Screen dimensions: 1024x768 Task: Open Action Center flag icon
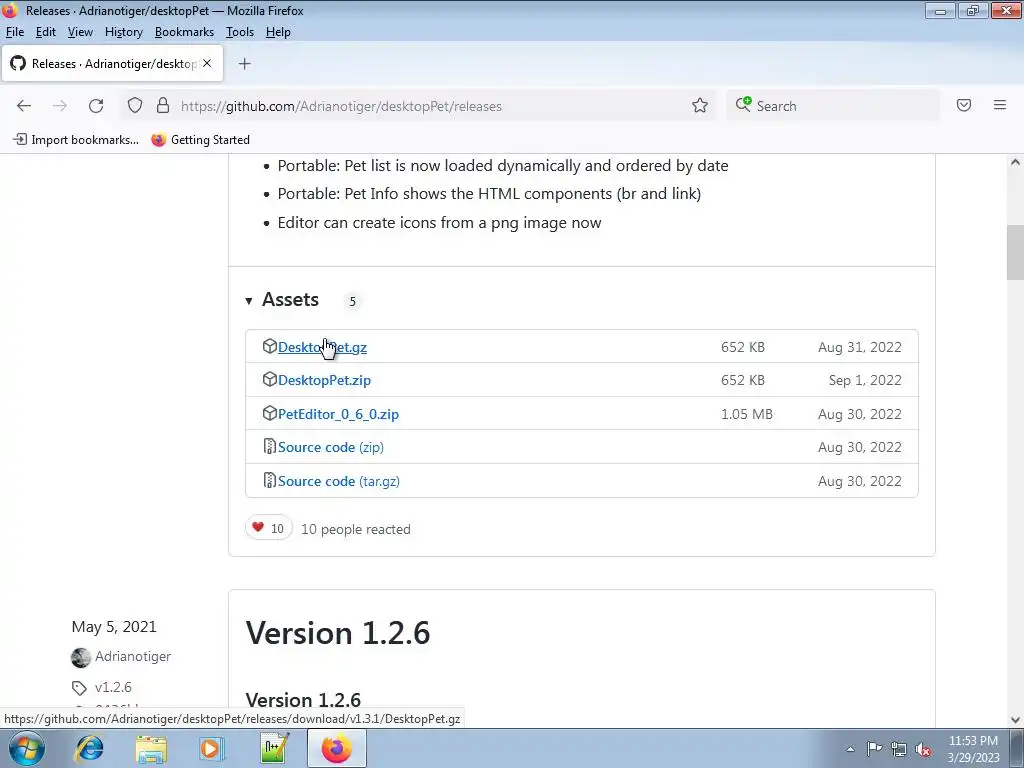(x=874, y=749)
